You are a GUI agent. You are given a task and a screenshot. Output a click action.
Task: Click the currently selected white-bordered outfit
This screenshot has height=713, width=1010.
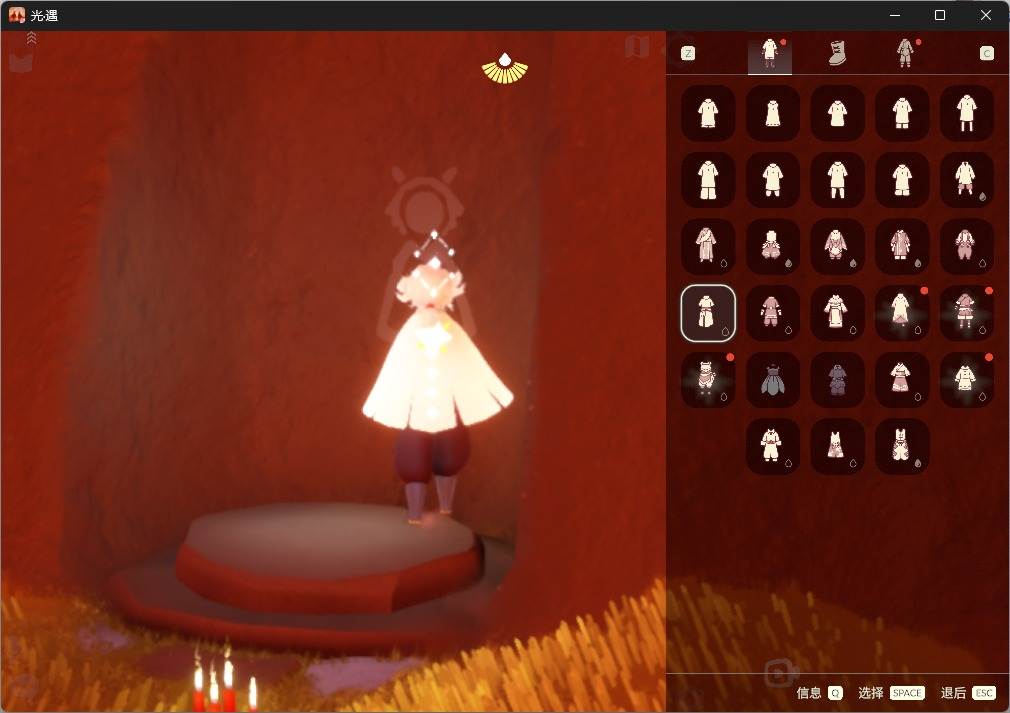tap(708, 312)
